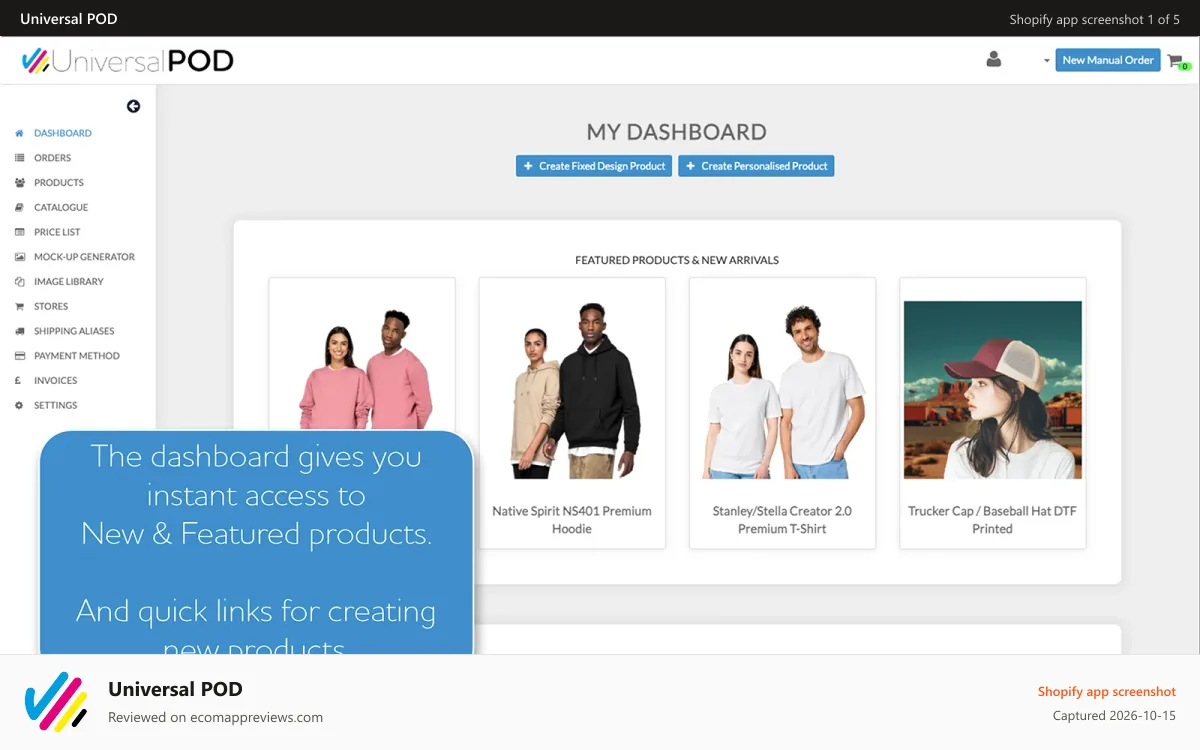Viewport: 1200px width, 750px height.
Task: Open the PRICE LIST menu item
Action: pyautogui.click(x=57, y=232)
